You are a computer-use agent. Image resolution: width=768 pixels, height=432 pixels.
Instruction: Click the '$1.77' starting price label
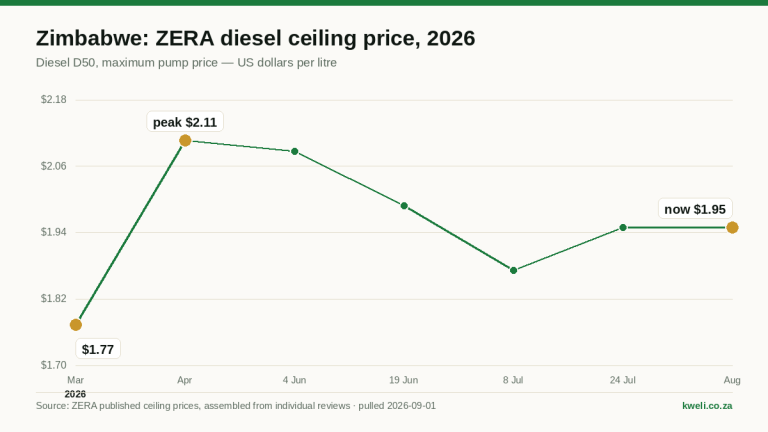click(98, 349)
